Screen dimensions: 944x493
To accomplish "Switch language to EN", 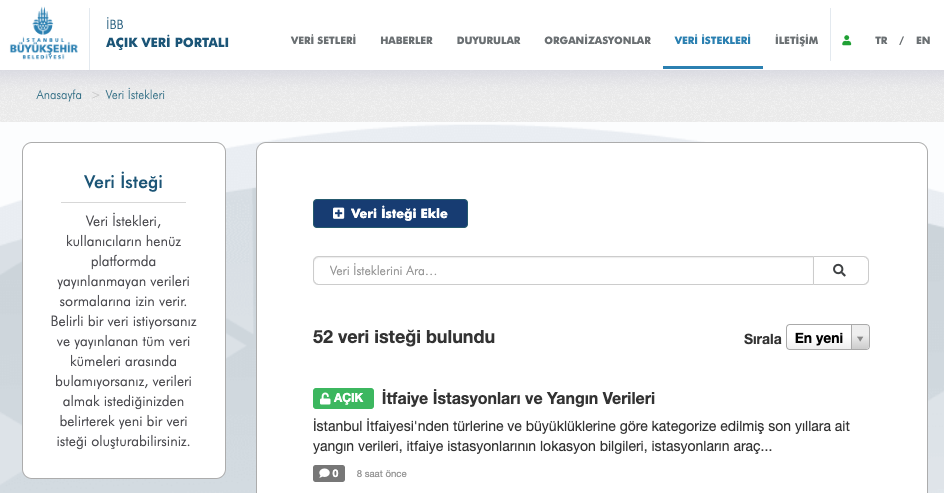I will point(923,40).
